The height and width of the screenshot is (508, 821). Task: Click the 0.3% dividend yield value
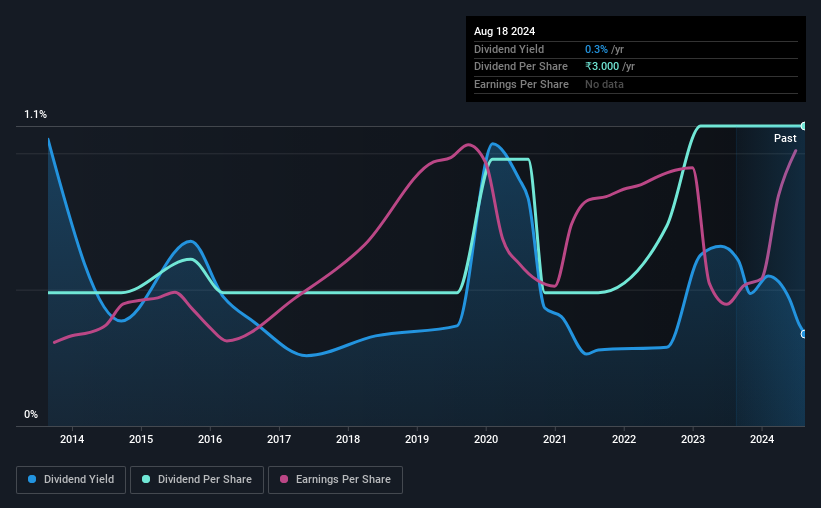coord(596,49)
